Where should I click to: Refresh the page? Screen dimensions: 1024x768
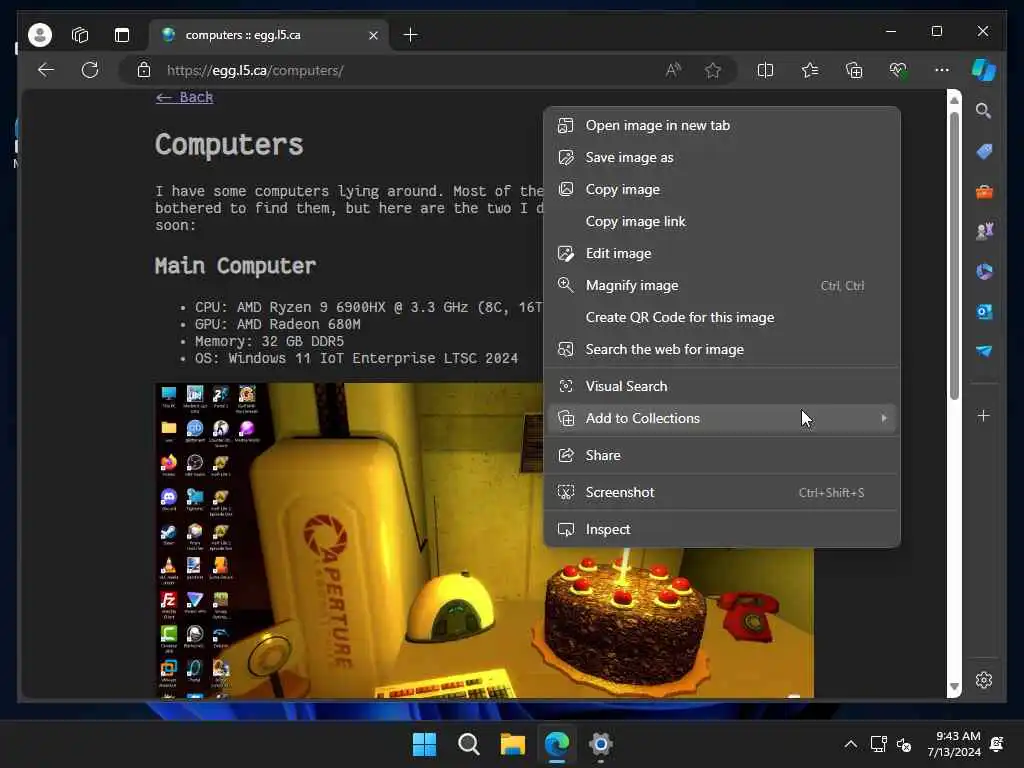coord(89,70)
